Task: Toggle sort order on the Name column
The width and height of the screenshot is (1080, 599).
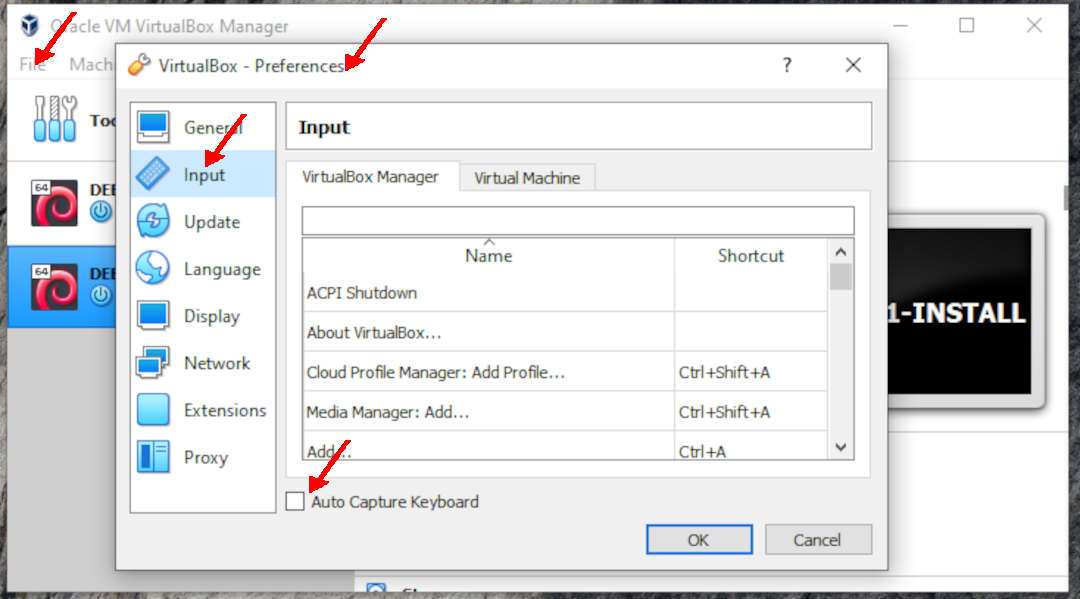Action: coord(488,255)
